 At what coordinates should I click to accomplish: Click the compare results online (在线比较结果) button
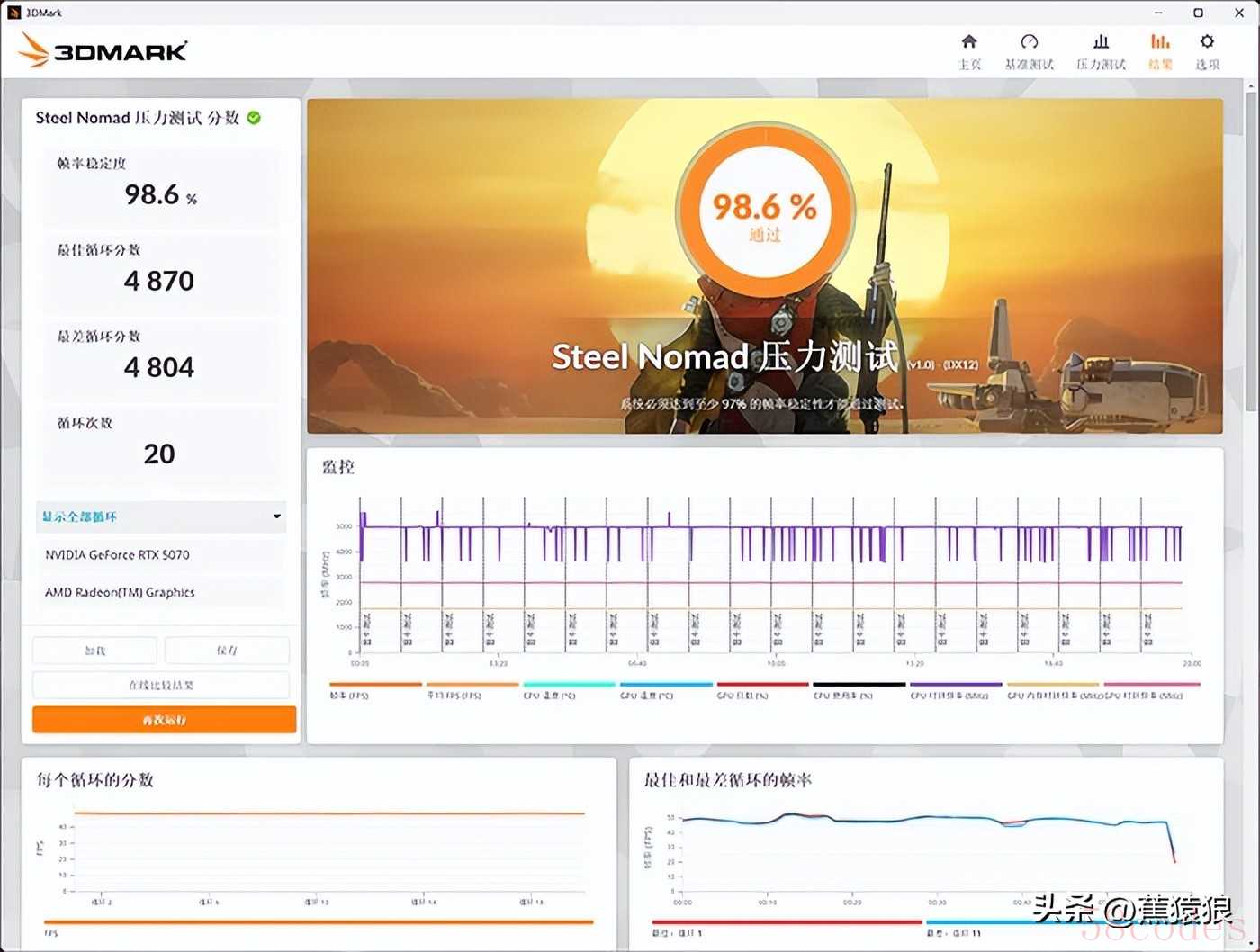point(161,685)
